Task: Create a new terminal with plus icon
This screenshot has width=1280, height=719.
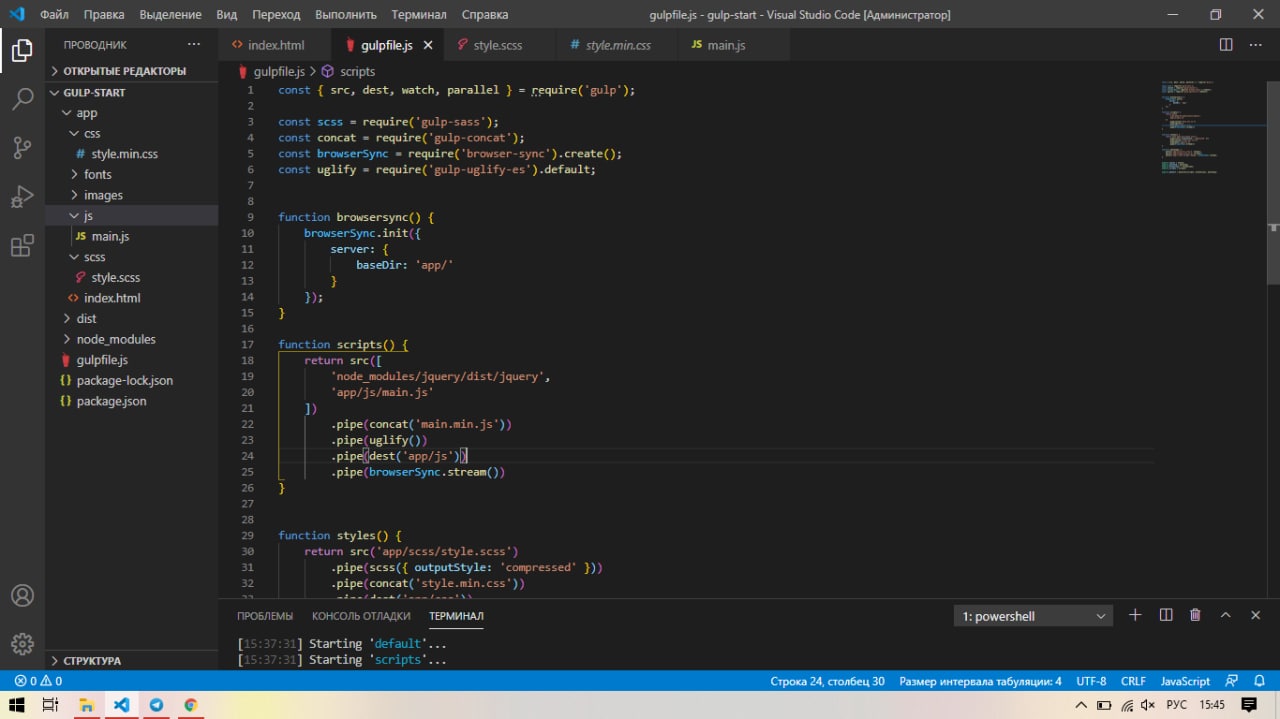Action: click(x=1135, y=615)
